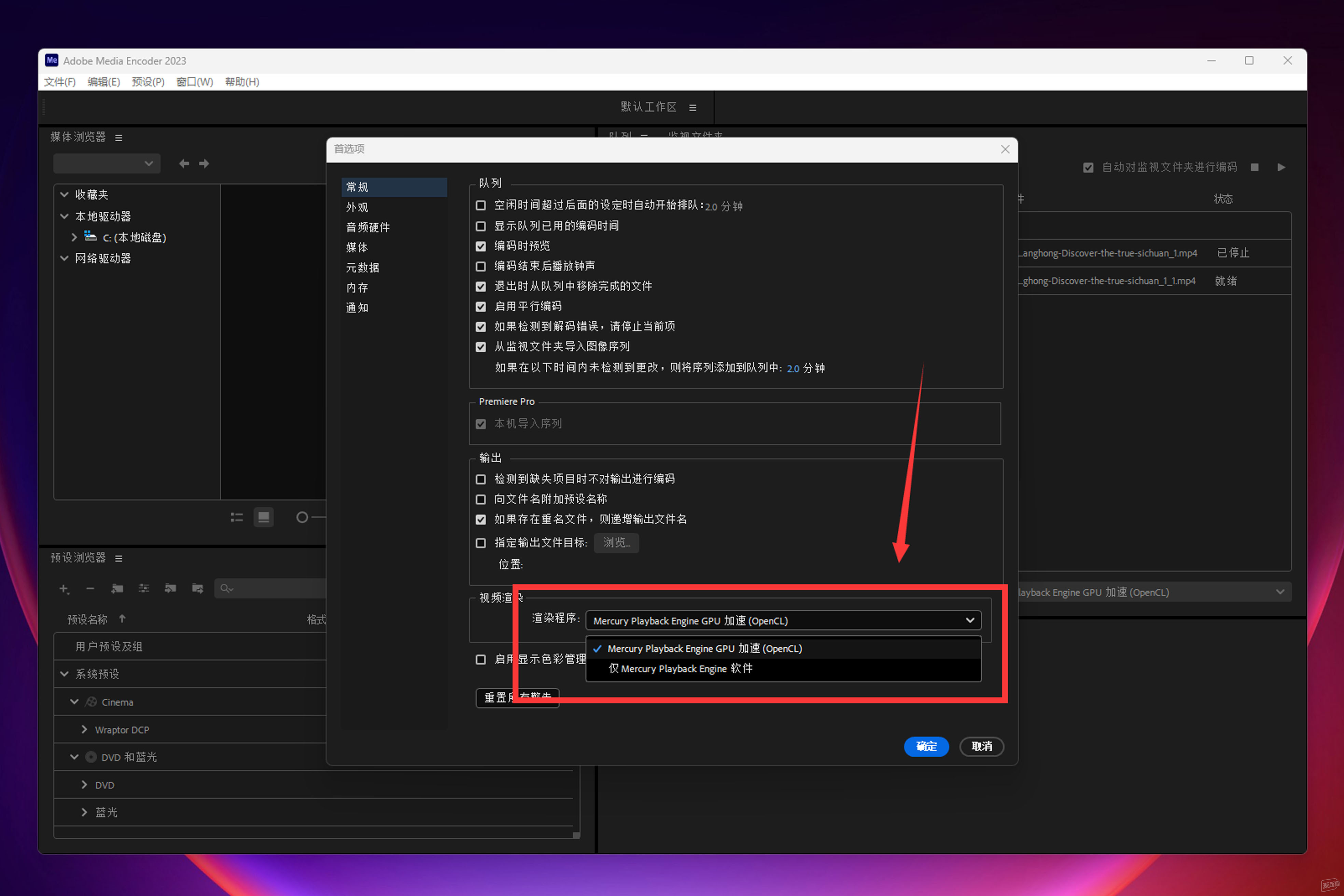Expand the C: (本地磁盘) node
Screen dimensions: 1344x896
pos(74,237)
